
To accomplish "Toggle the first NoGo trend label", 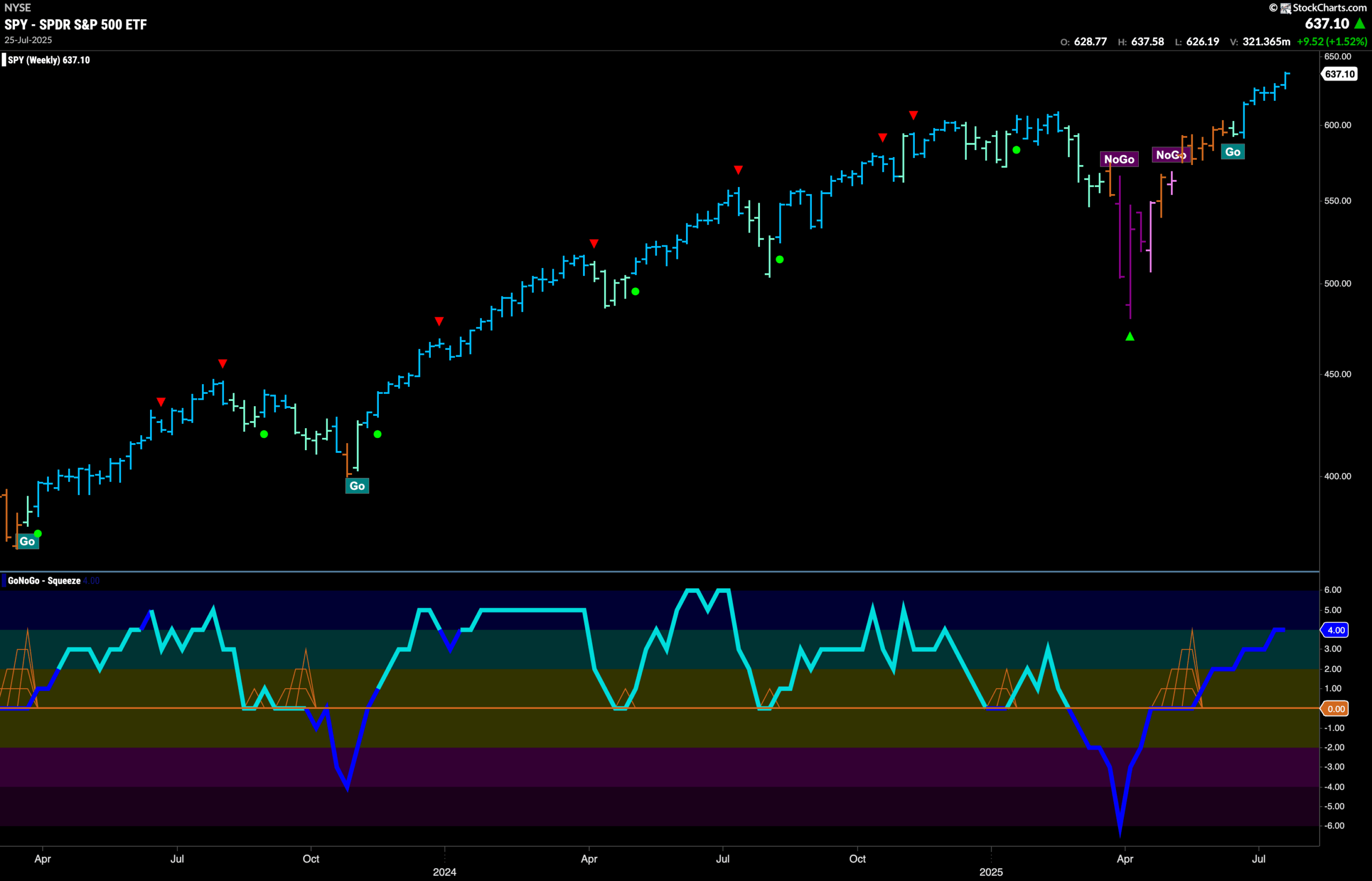I will click(x=1119, y=159).
